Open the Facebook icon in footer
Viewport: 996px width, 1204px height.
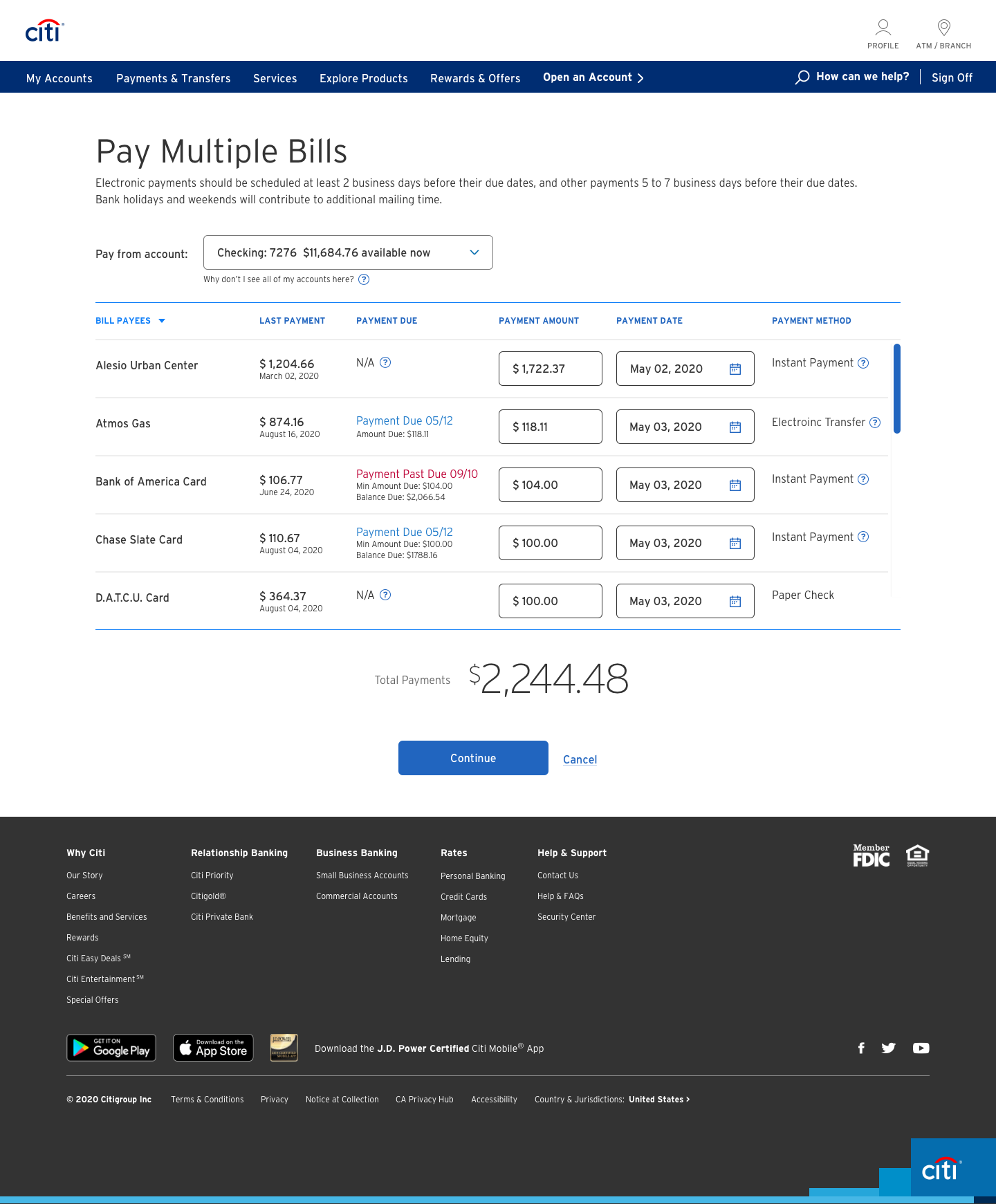pyautogui.click(x=861, y=1048)
